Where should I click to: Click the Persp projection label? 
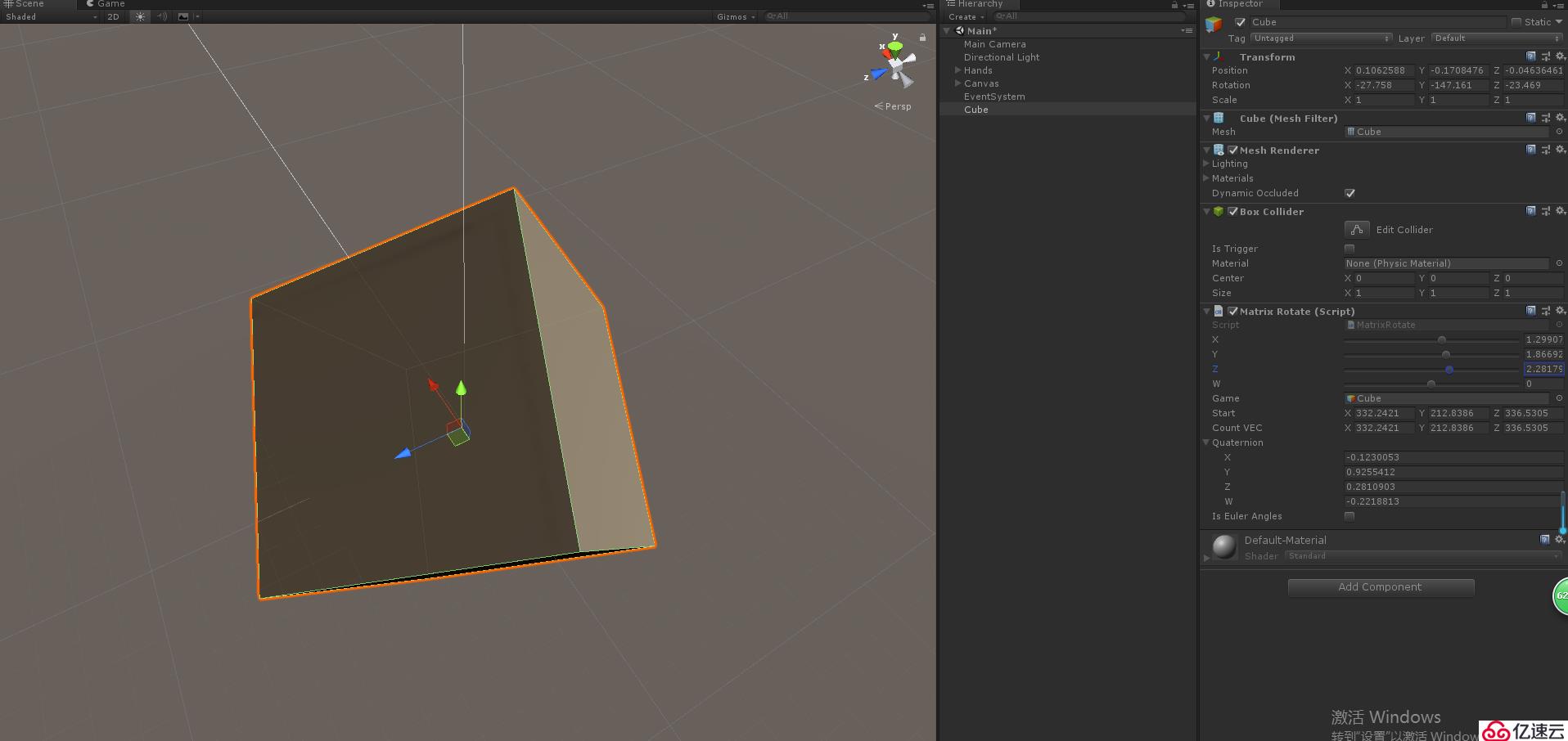[x=893, y=106]
